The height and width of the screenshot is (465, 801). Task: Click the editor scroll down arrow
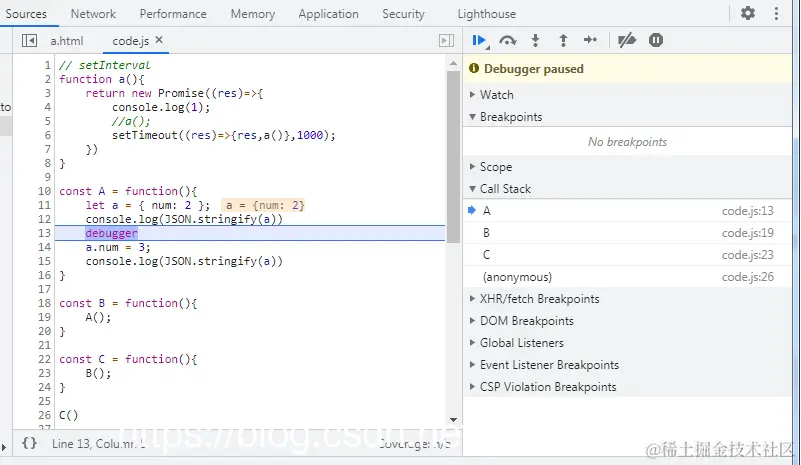pyautogui.click(x=453, y=420)
